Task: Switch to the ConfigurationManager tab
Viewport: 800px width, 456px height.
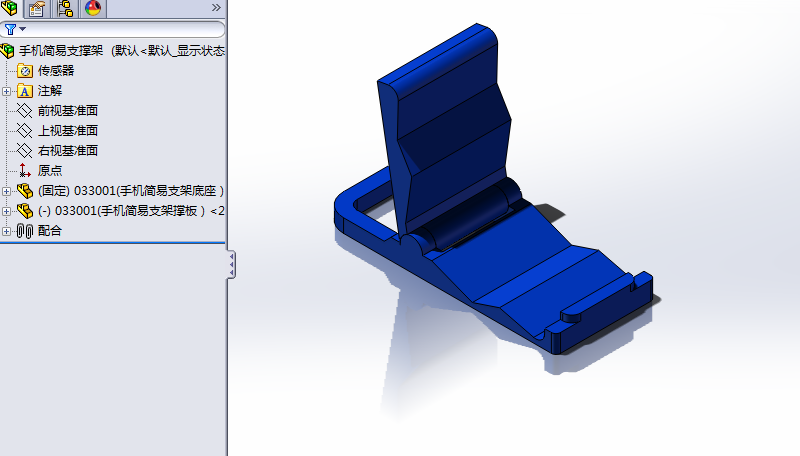Action: coord(65,8)
